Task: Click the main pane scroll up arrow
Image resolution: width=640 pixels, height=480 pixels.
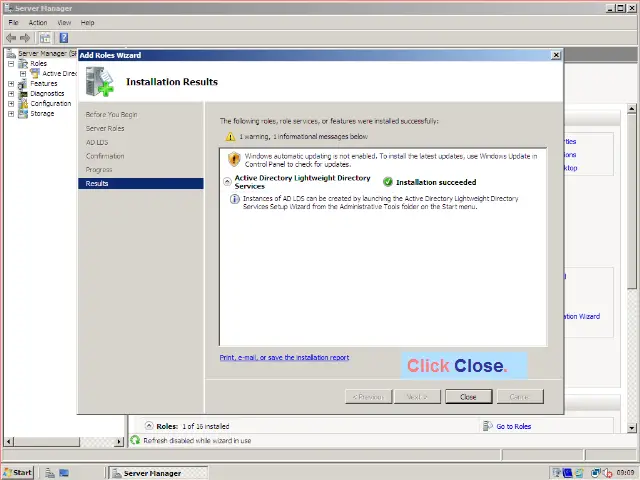Action: (x=632, y=109)
